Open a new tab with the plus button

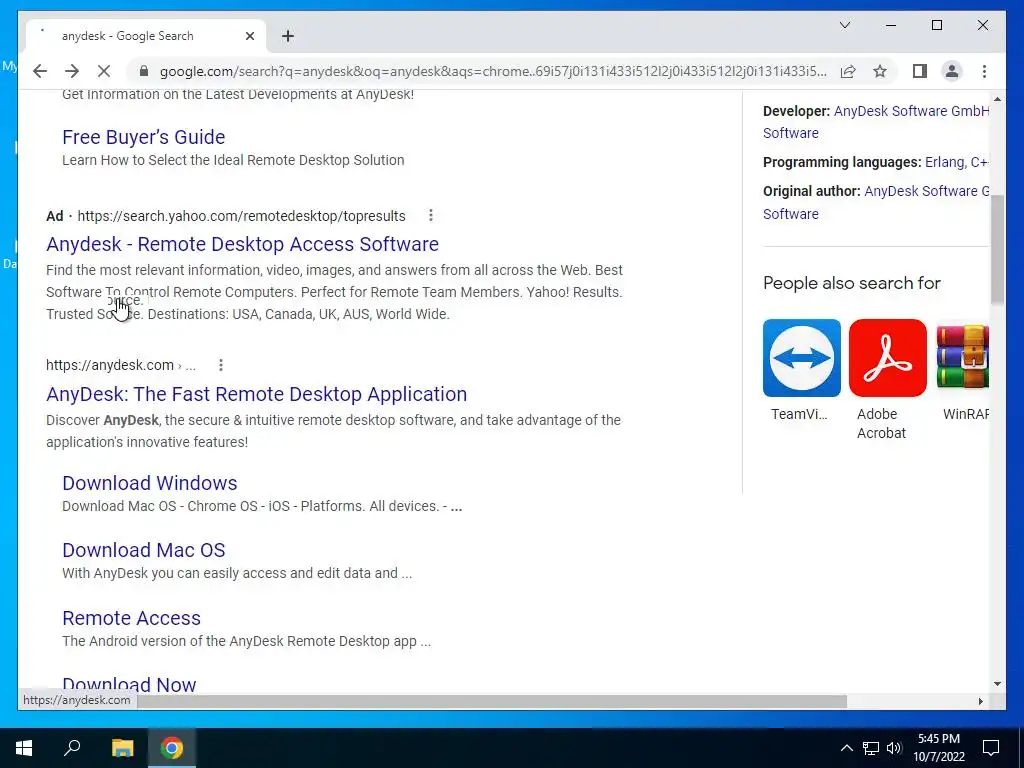(x=288, y=36)
